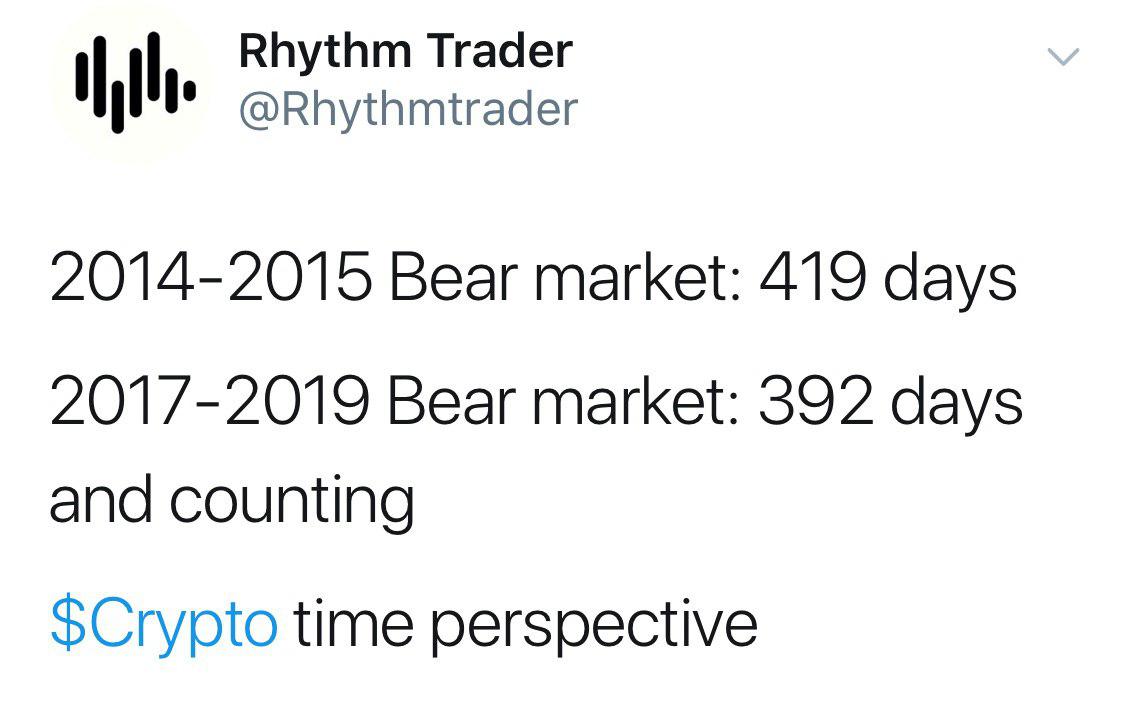
Task: Click the word "days" after 392
Action: pos(954,403)
